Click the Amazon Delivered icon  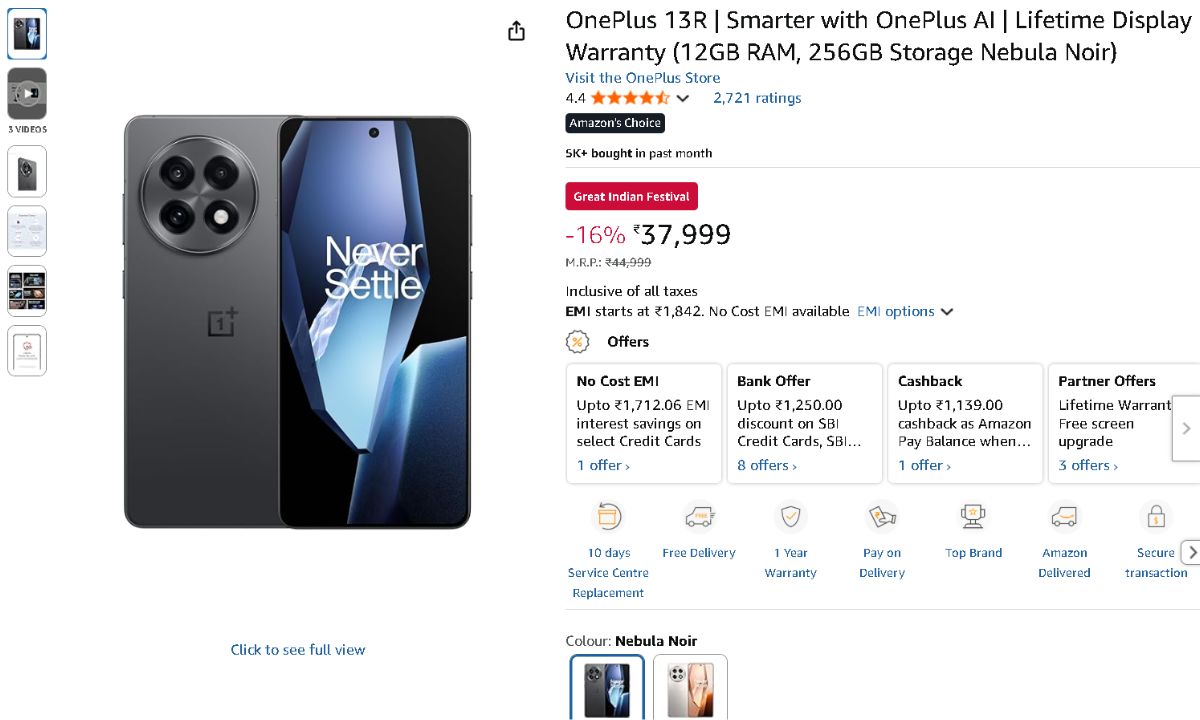point(1064,517)
